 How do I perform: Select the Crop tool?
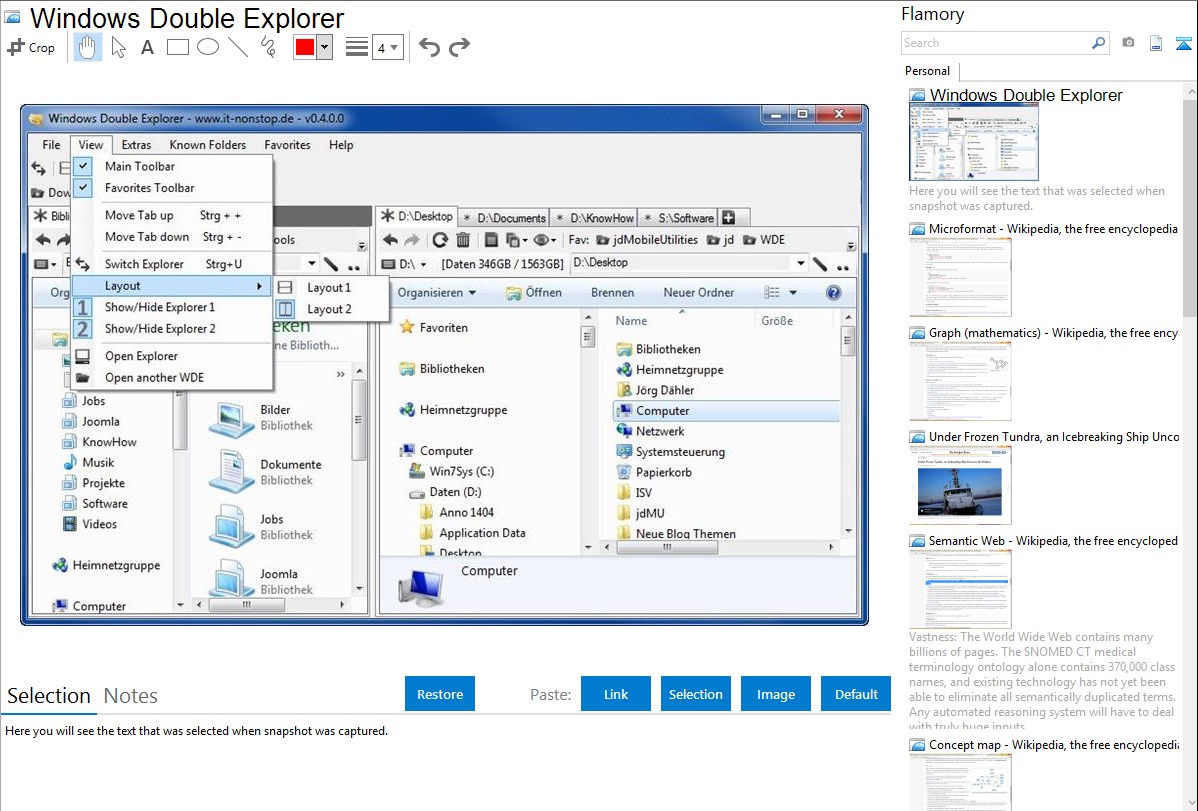coord(31,47)
